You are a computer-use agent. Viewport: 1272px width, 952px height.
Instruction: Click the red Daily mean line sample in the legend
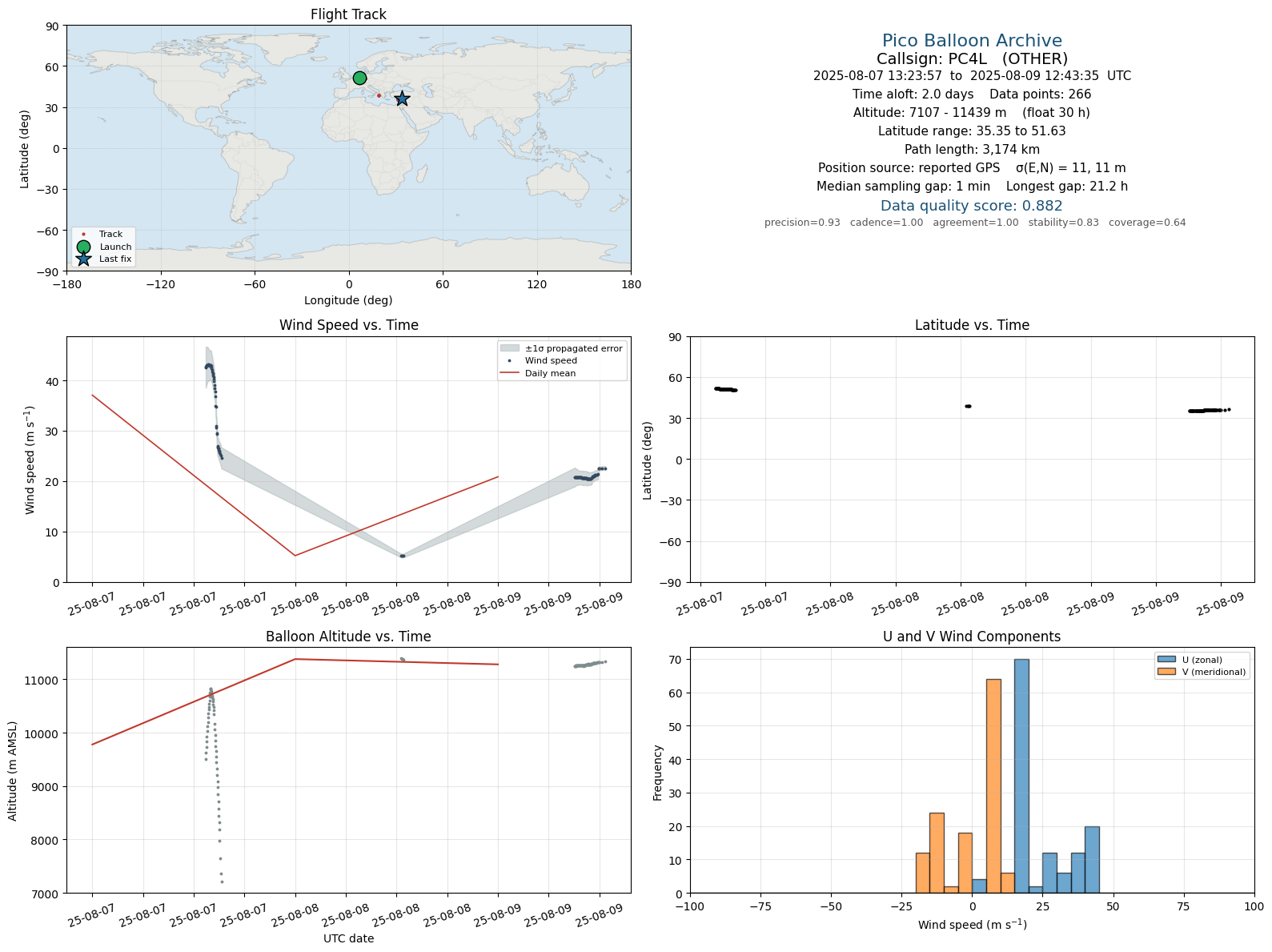509,373
